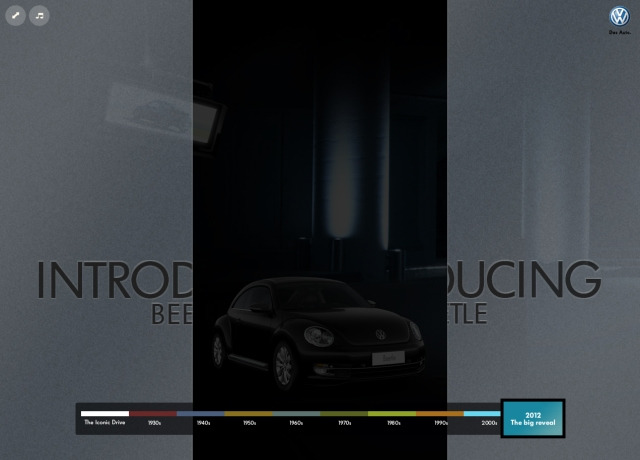Click the black Beetle car image
Image resolution: width=640 pixels, height=460 pixels.
click(319, 333)
